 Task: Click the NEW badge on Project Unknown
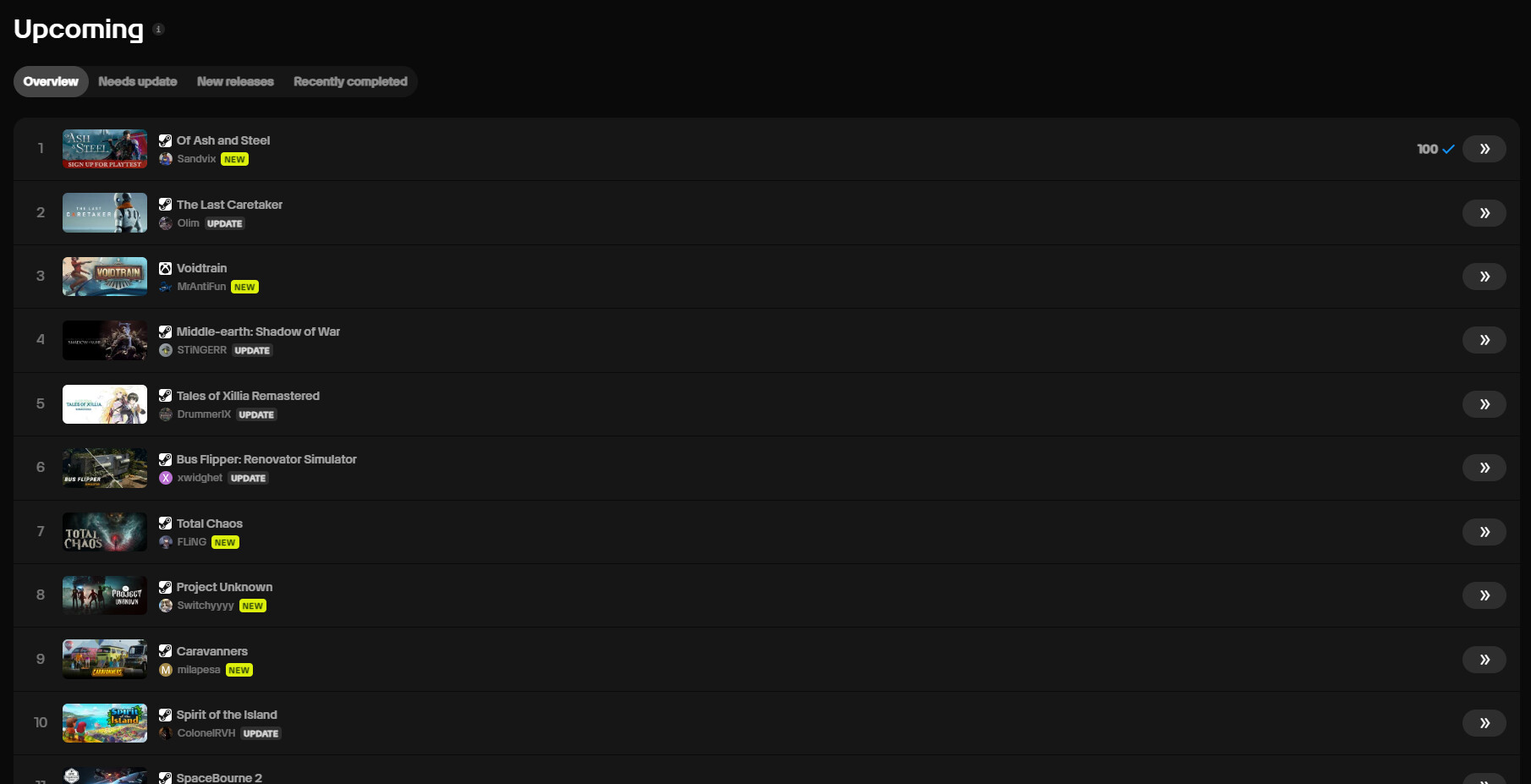pyautogui.click(x=252, y=606)
